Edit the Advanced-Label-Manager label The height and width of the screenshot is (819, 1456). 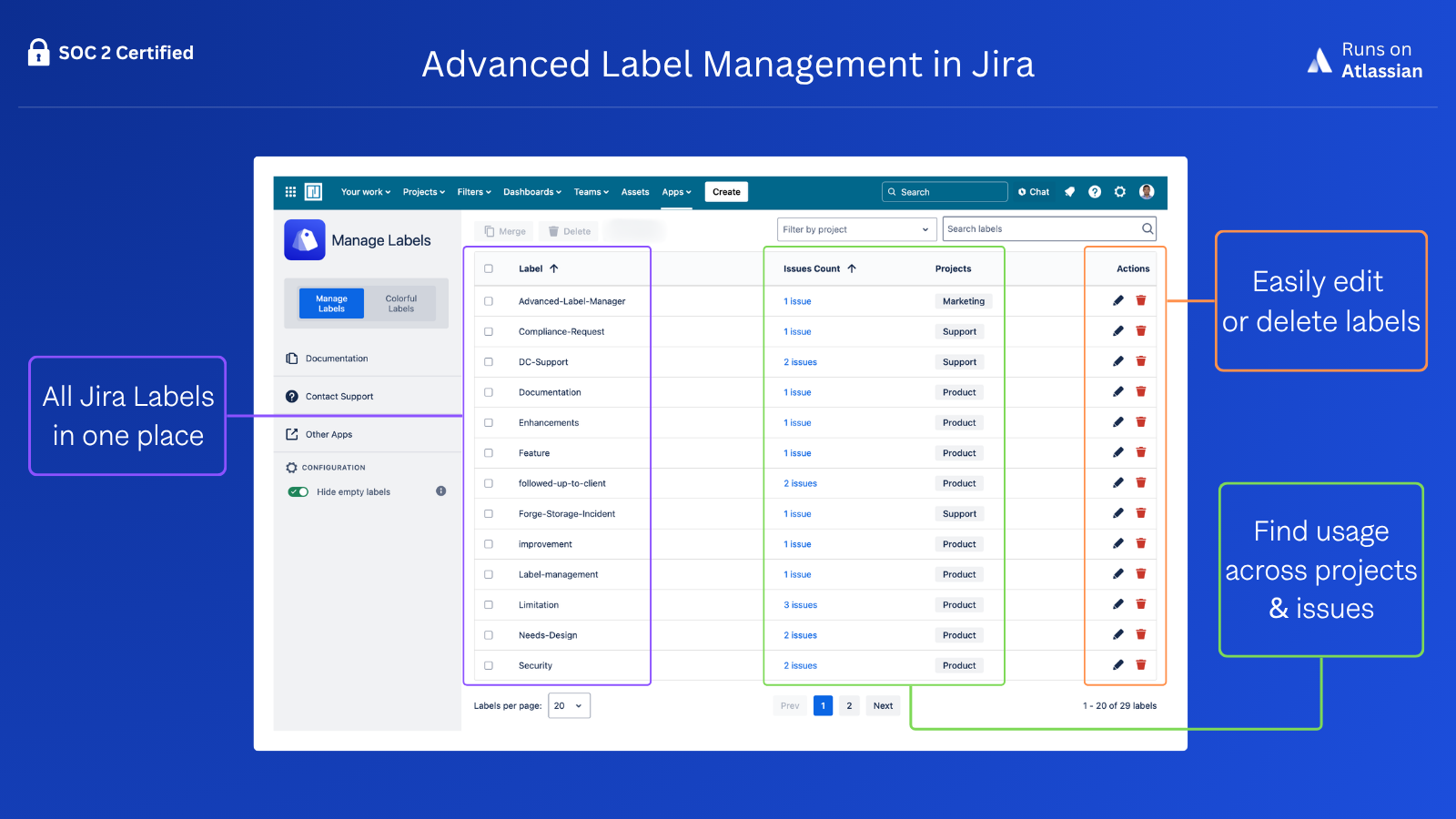1118,301
